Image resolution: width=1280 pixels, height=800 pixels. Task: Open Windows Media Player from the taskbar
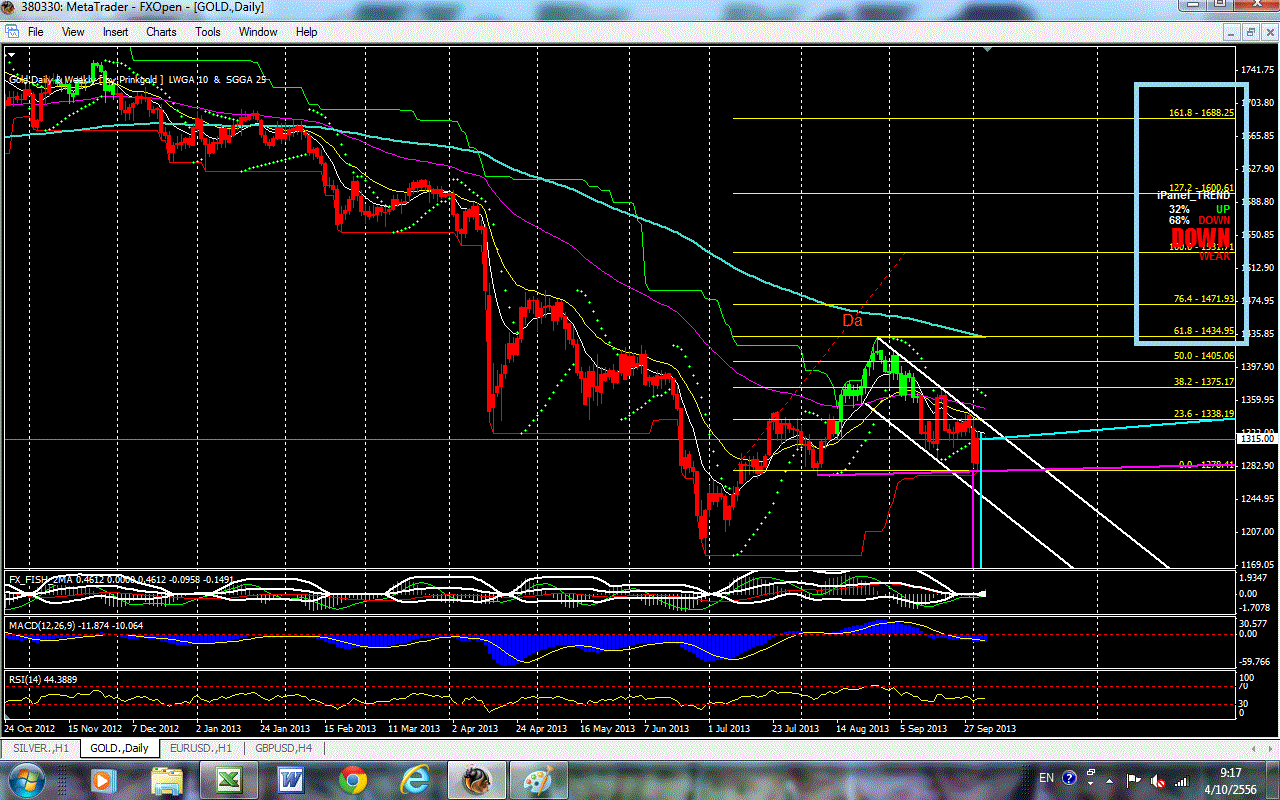point(102,779)
